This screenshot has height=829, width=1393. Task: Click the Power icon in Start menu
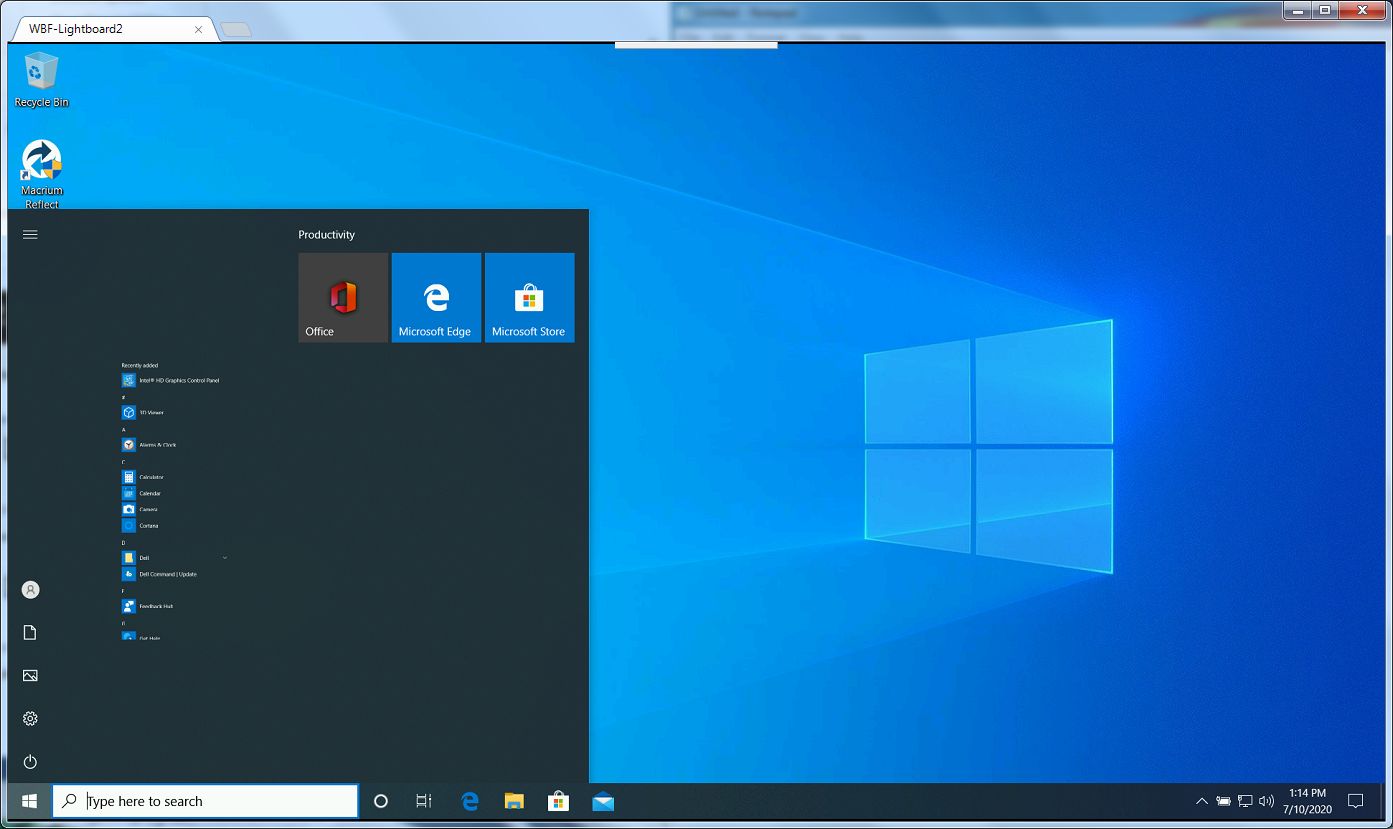coord(30,762)
